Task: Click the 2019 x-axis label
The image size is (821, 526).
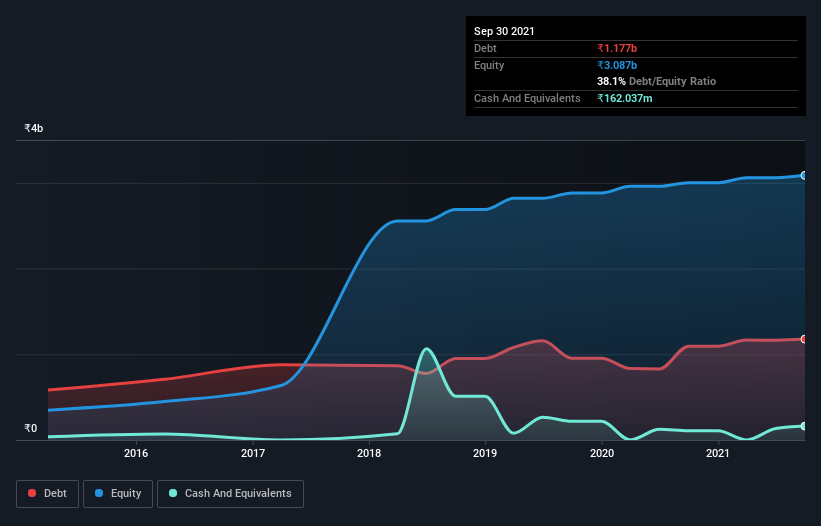Action: 485,453
